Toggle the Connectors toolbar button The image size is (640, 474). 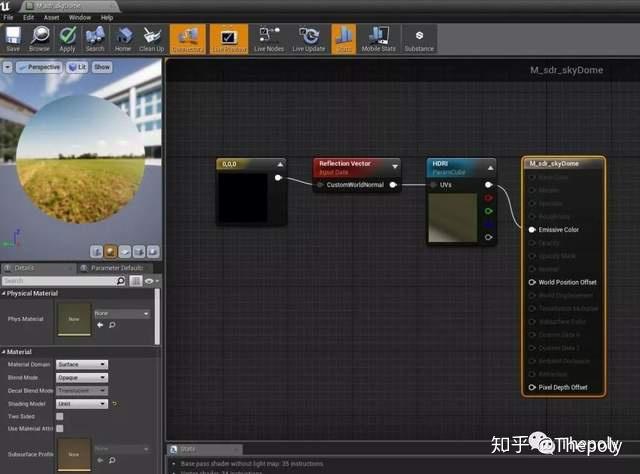[187, 39]
